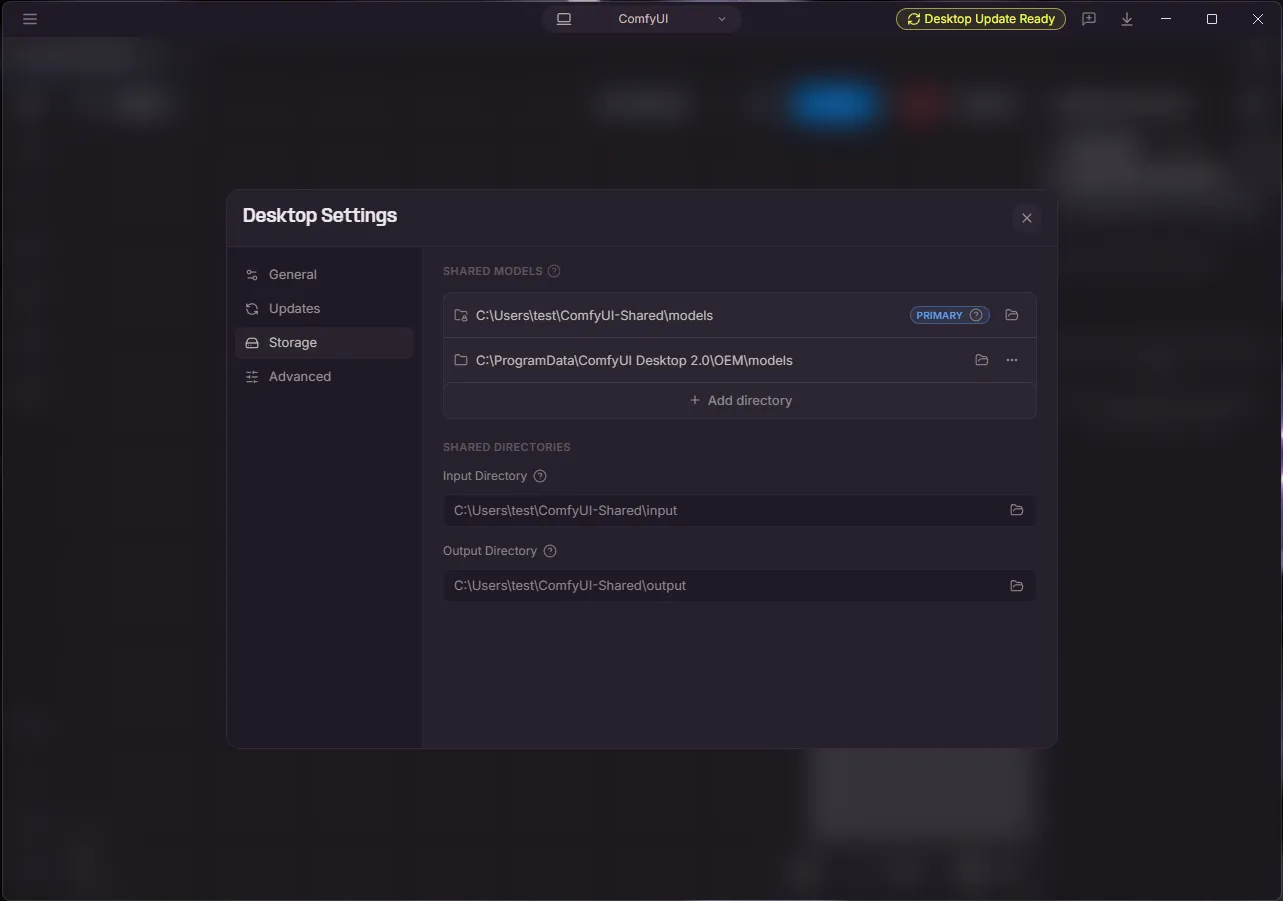Open the ComfyUI instance dropdown
1283x901 pixels.
pyautogui.click(x=642, y=19)
